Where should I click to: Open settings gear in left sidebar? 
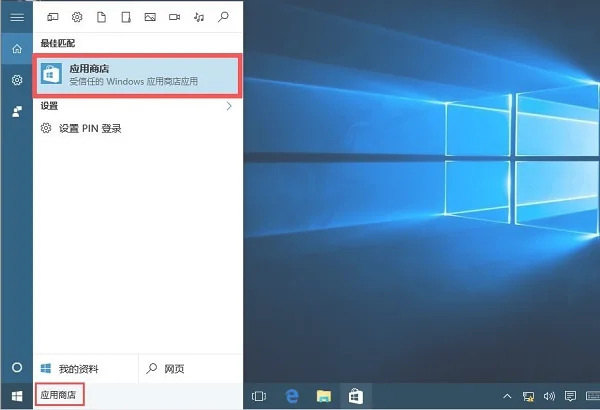coord(17,80)
